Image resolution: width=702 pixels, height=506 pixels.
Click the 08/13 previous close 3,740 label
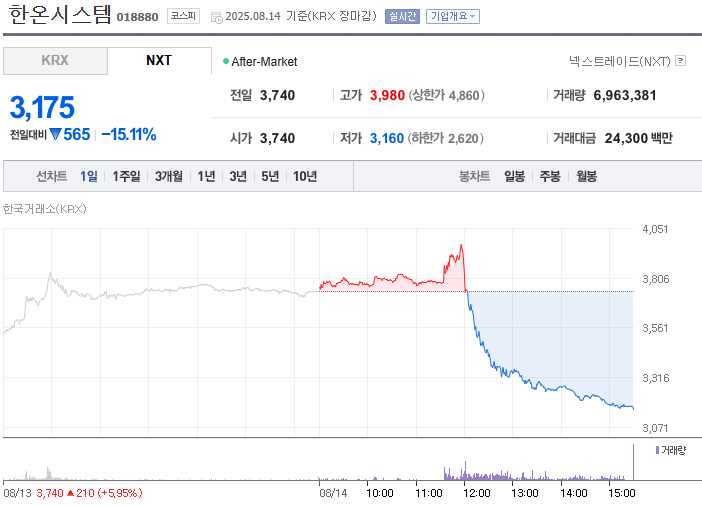[x=73, y=493]
